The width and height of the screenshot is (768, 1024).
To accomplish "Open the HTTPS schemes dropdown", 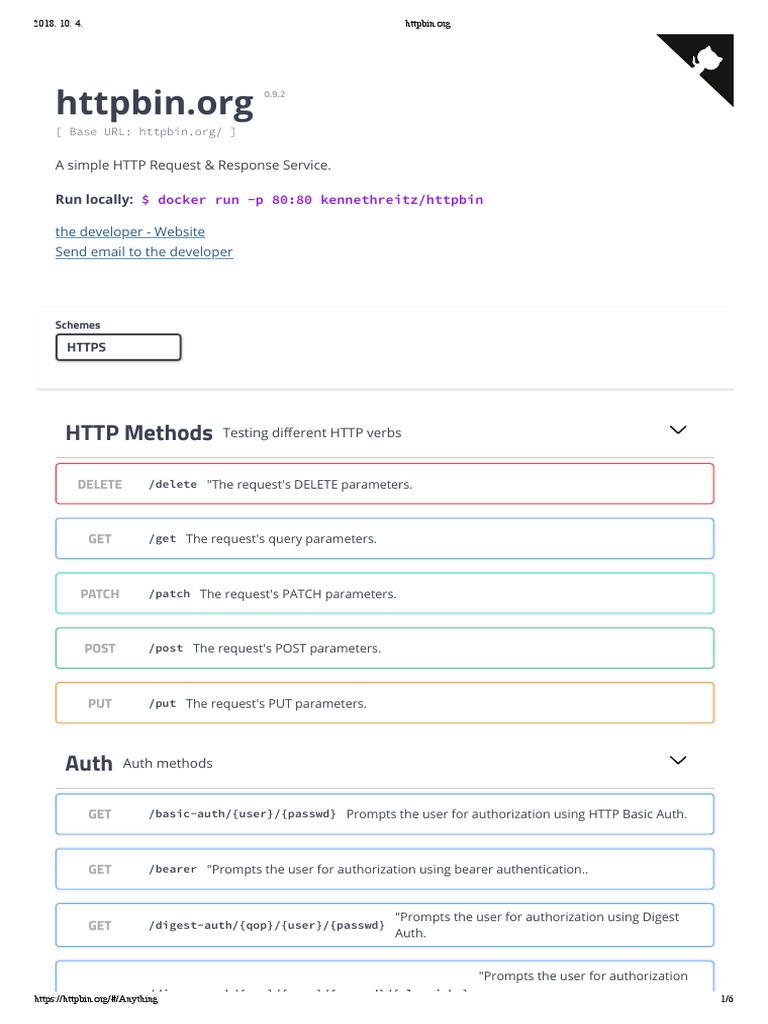I will pyautogui.click(x=119, y=347).
